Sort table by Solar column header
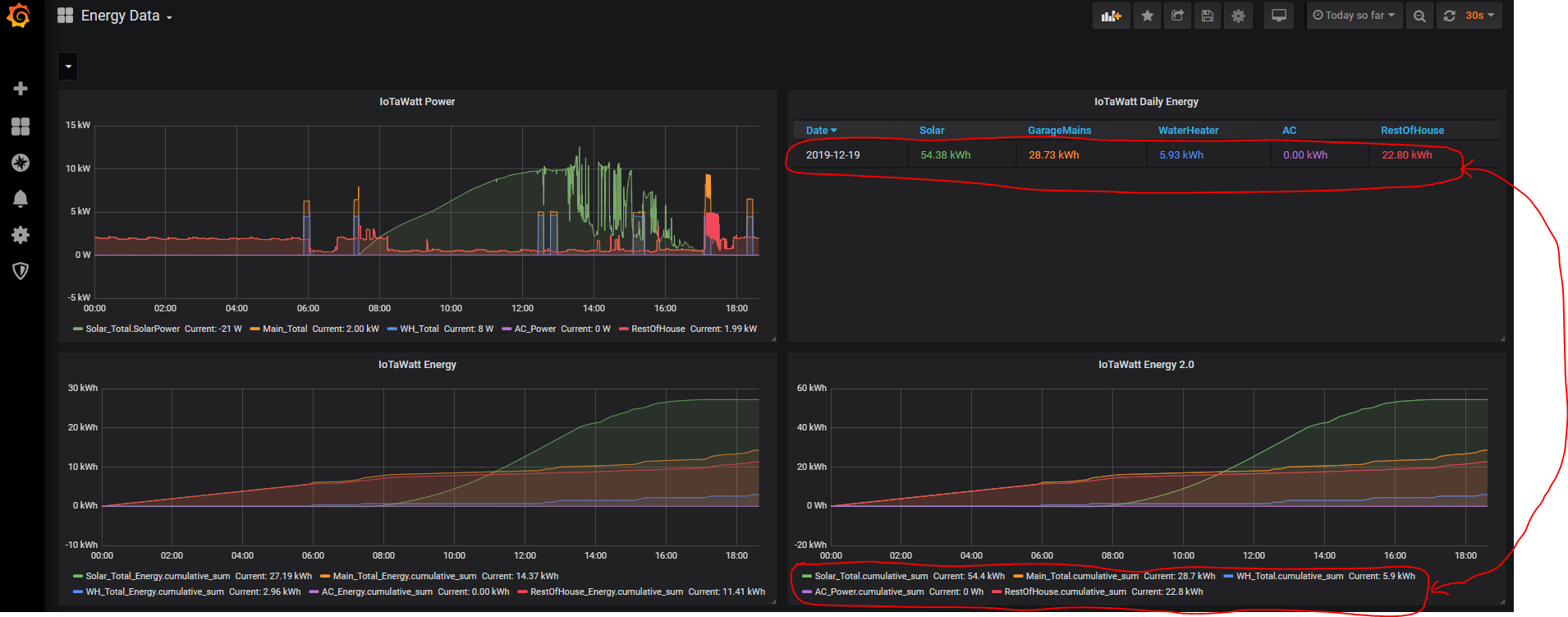This screenshot has width=1568, height=617. point(932,131)
